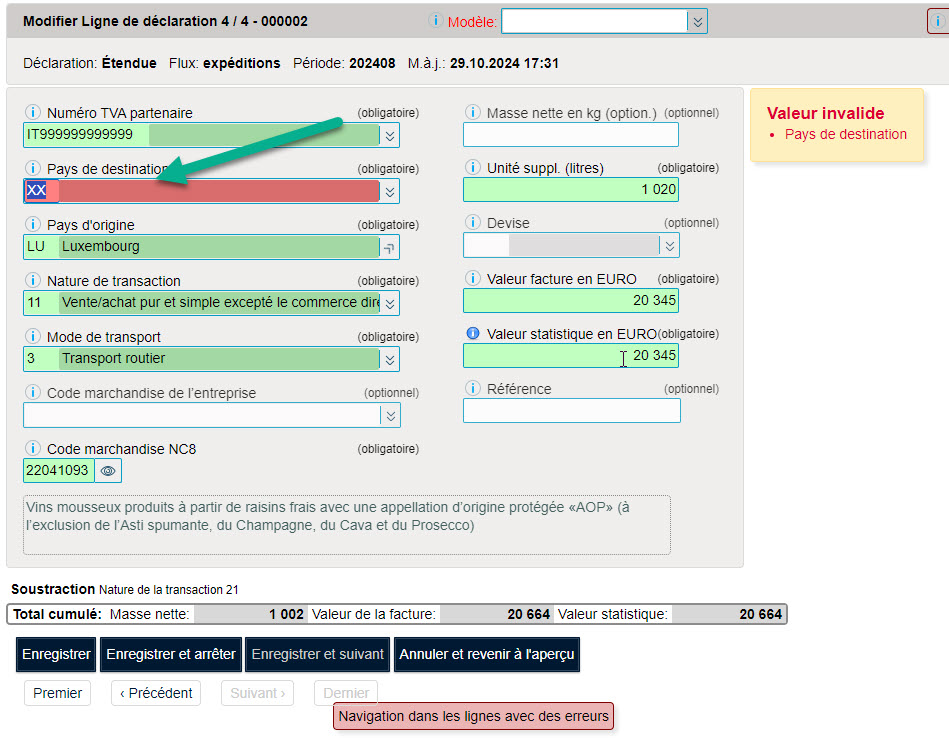Screen dimensions: 949x738
Task: Click the Masse nette en kg input
Action: point(571,134)
